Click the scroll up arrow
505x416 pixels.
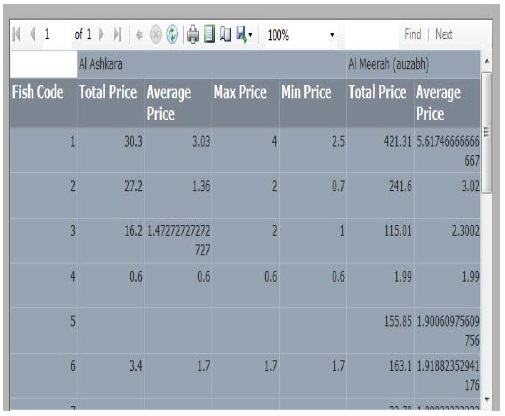[487, 61]
